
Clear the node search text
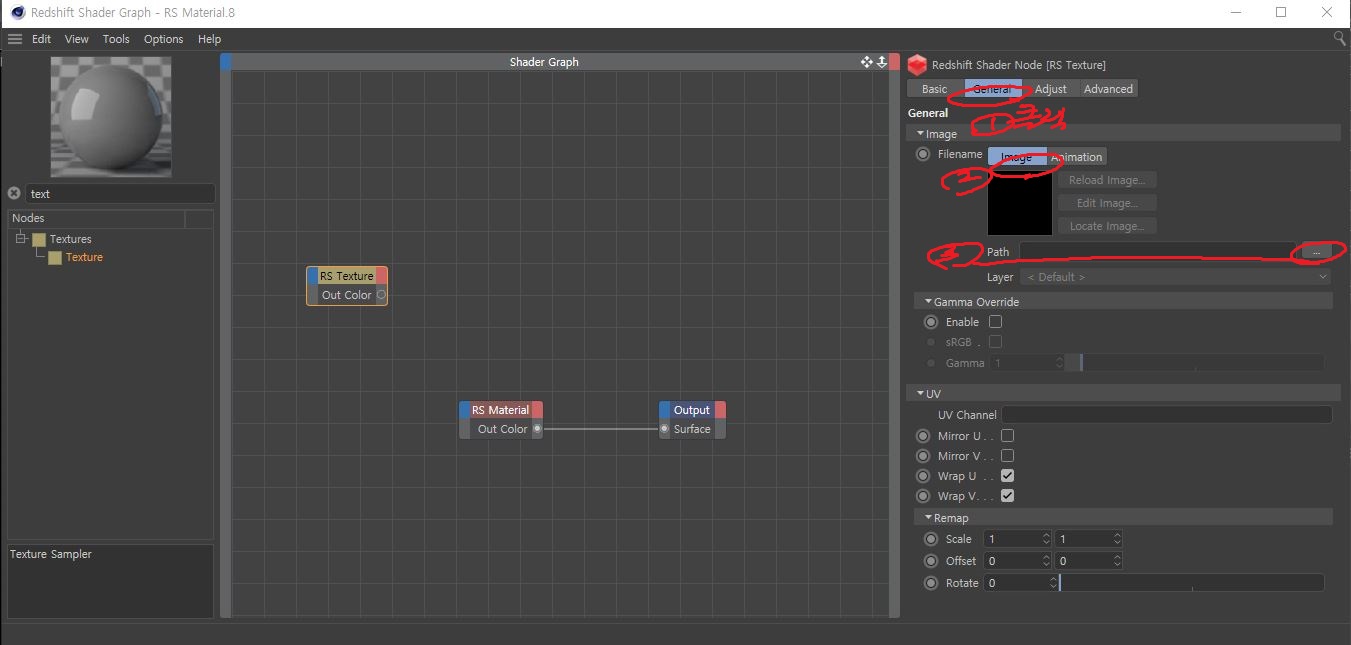pyautogui.click(x=14, y=193)
